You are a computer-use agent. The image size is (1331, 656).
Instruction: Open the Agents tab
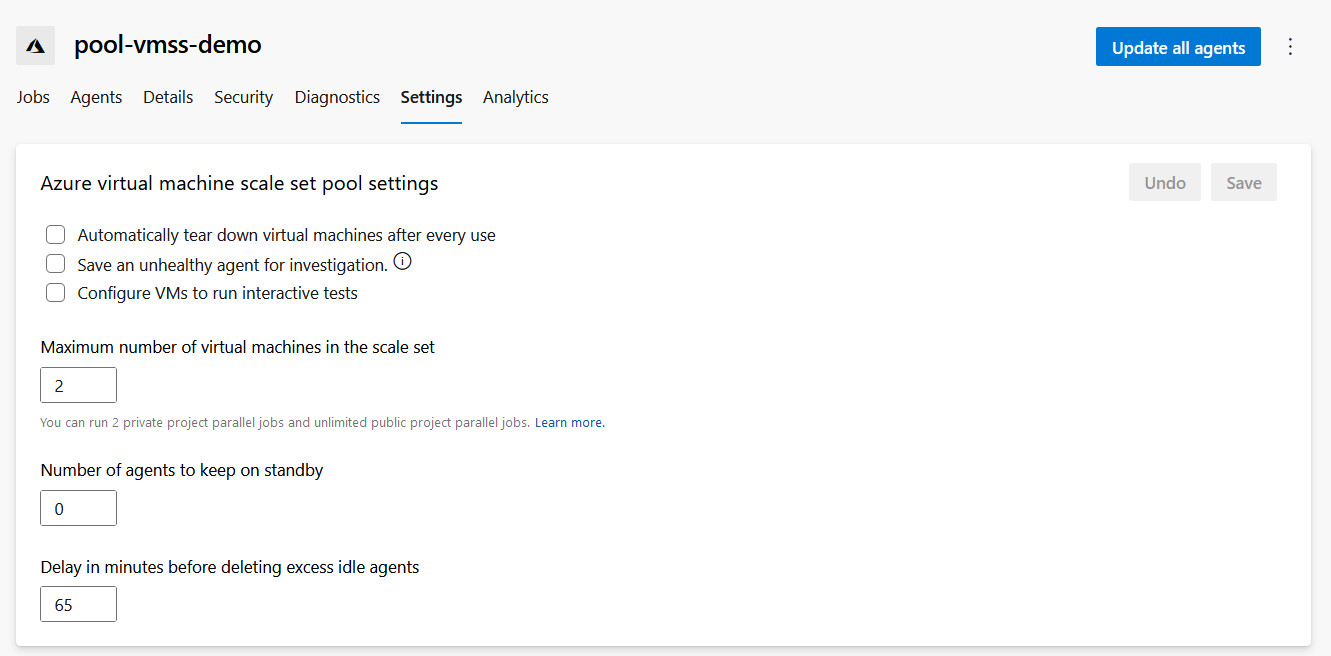[x=96, y=97]
